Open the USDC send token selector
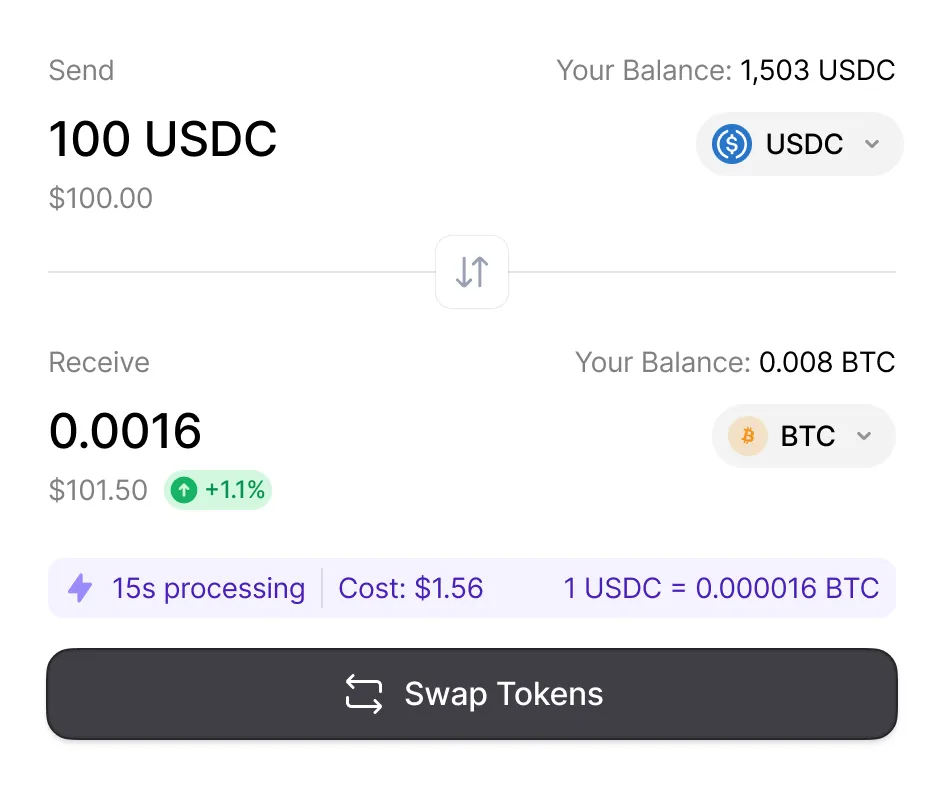 [799, 144]
